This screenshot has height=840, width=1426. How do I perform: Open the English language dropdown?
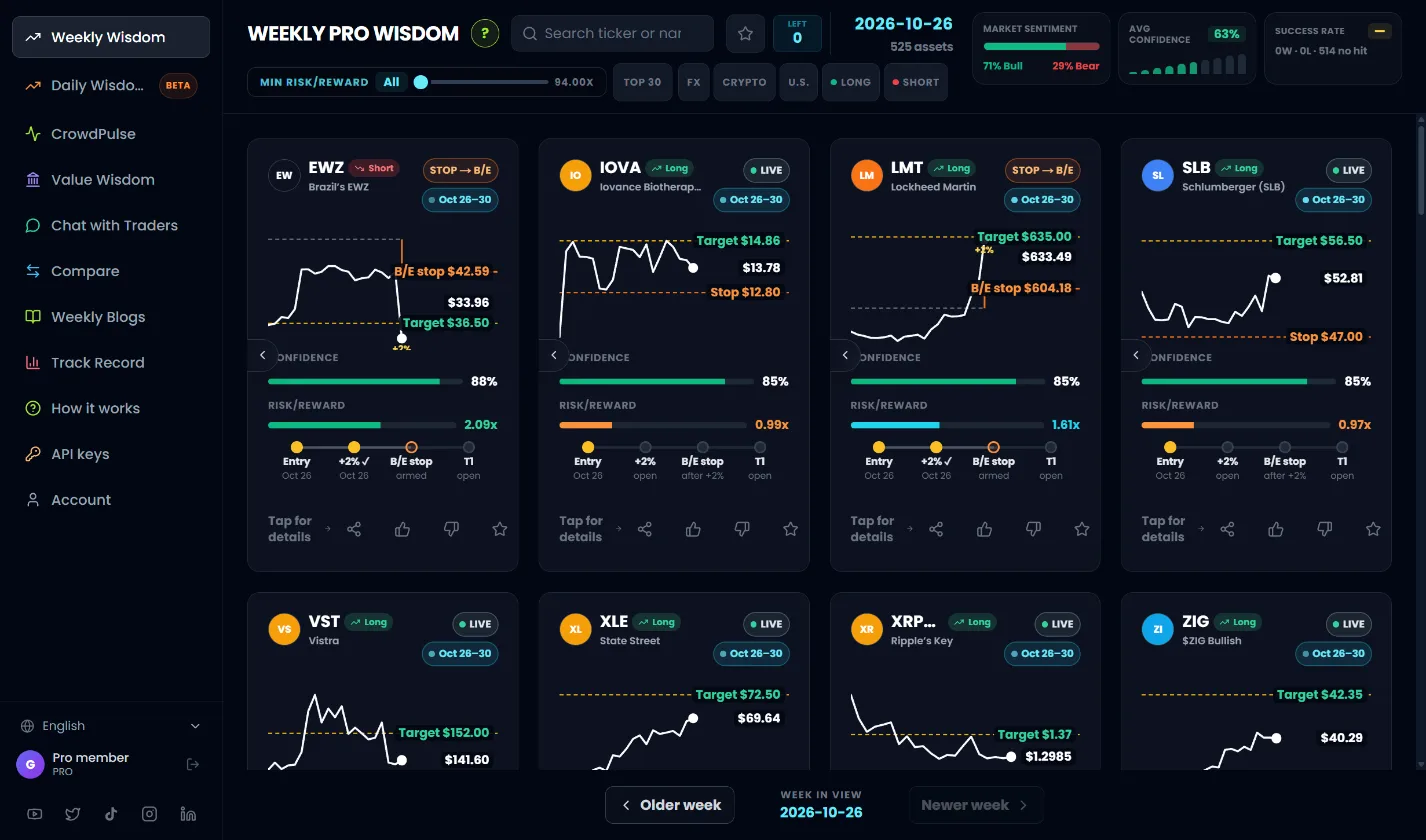(111, 726)
